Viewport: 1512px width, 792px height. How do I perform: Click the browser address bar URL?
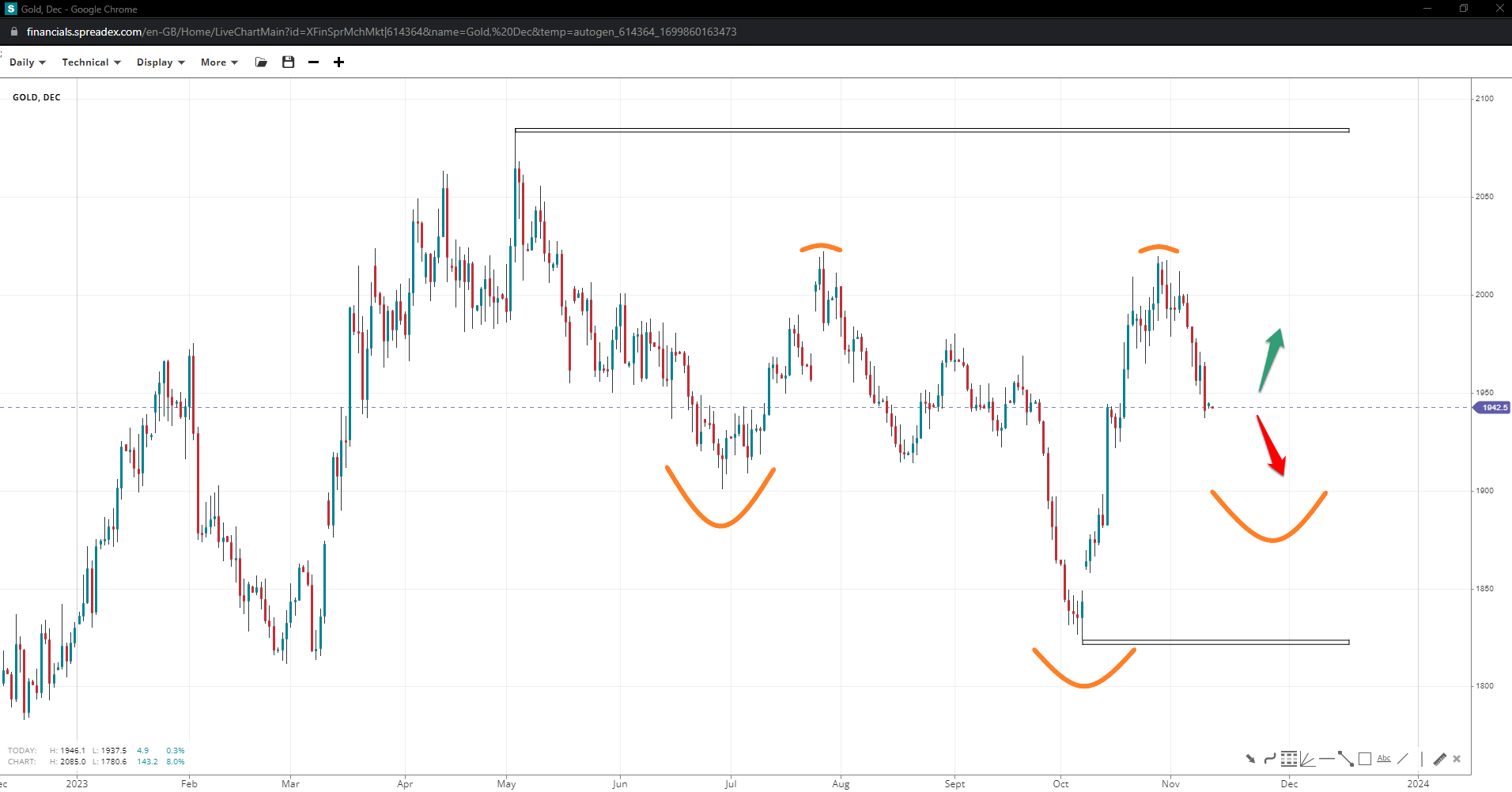381,32
